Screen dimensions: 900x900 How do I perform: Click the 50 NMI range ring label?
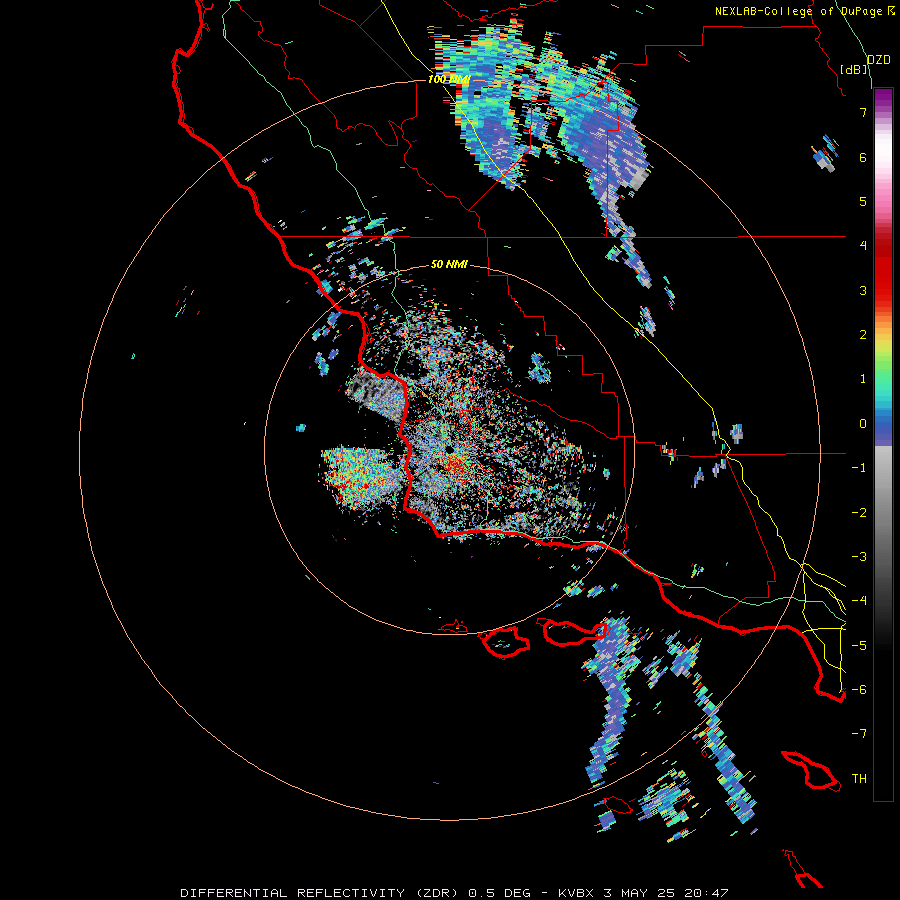pyautogui.click(x=449, y=264)
